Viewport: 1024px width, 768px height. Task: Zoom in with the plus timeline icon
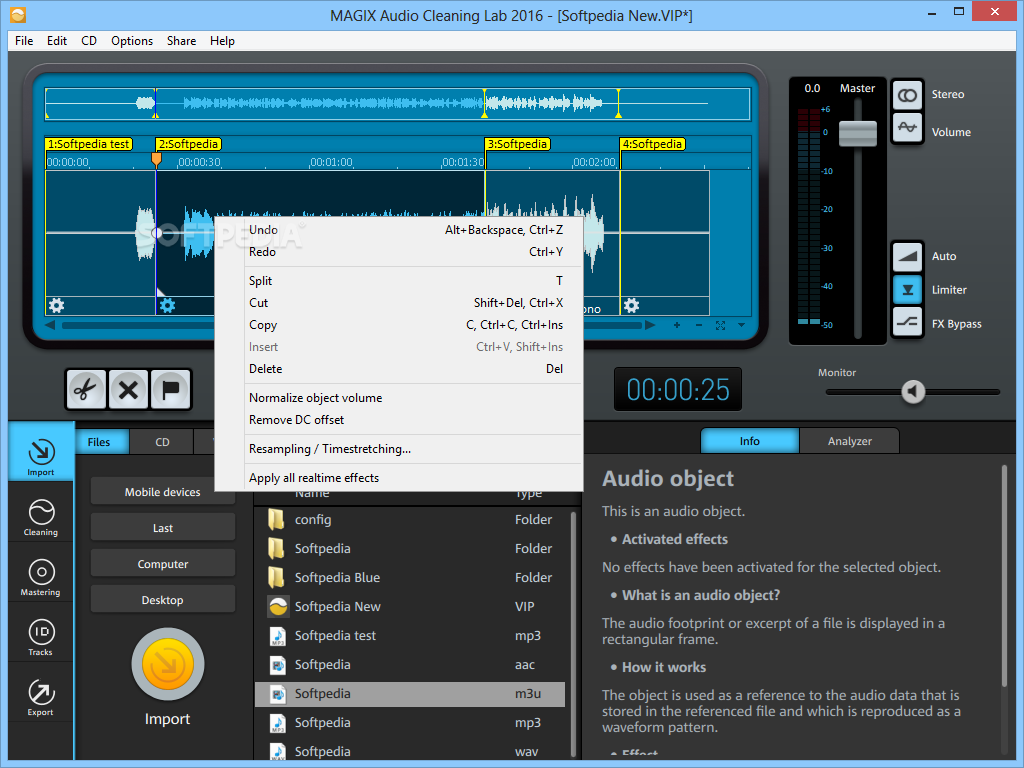[677, 325]
